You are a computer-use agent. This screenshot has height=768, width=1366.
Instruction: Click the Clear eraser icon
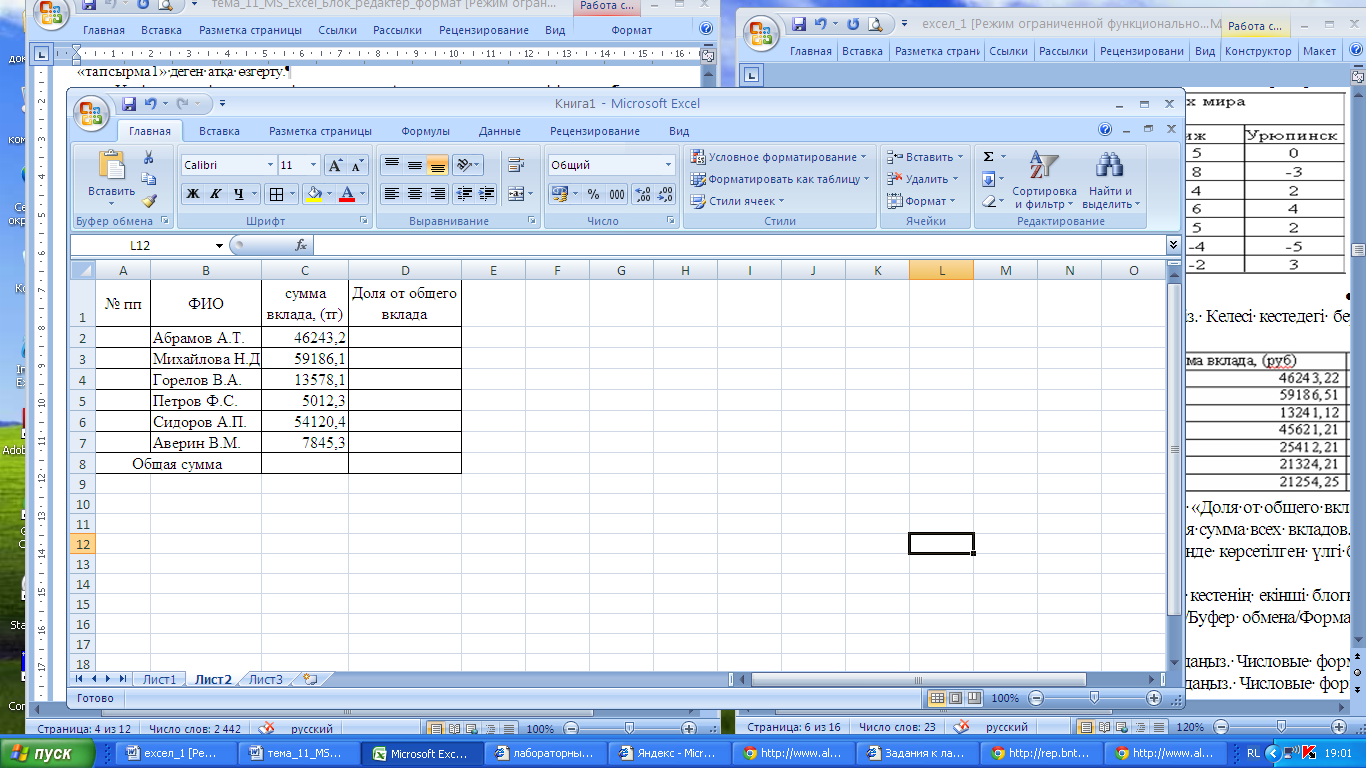pos(988,201)
